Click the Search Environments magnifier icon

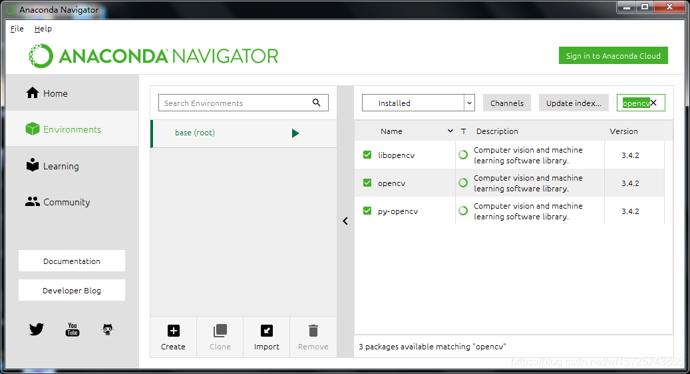pyautogui.click(x=316, y=103)
